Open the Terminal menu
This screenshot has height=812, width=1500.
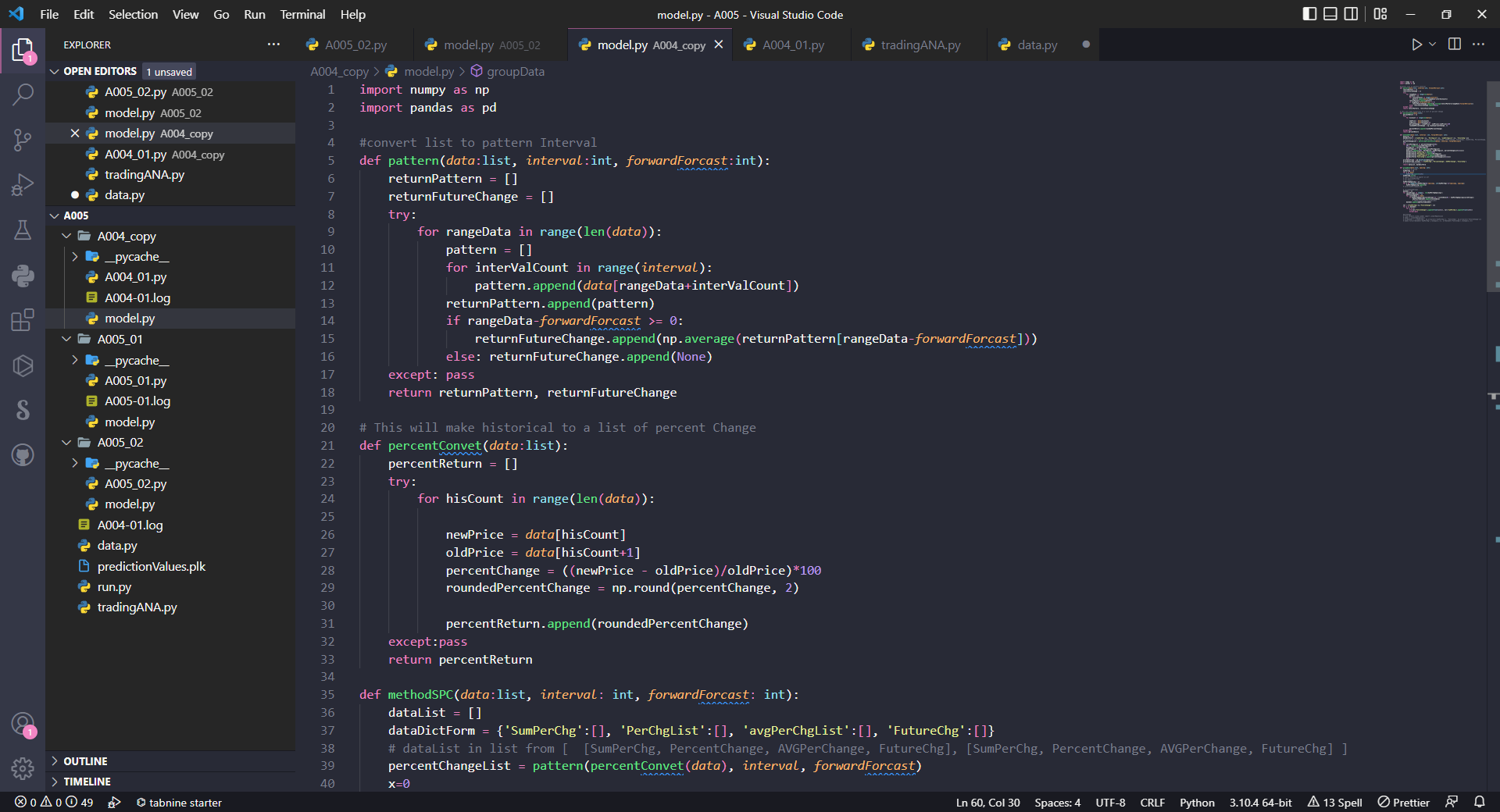302,14
